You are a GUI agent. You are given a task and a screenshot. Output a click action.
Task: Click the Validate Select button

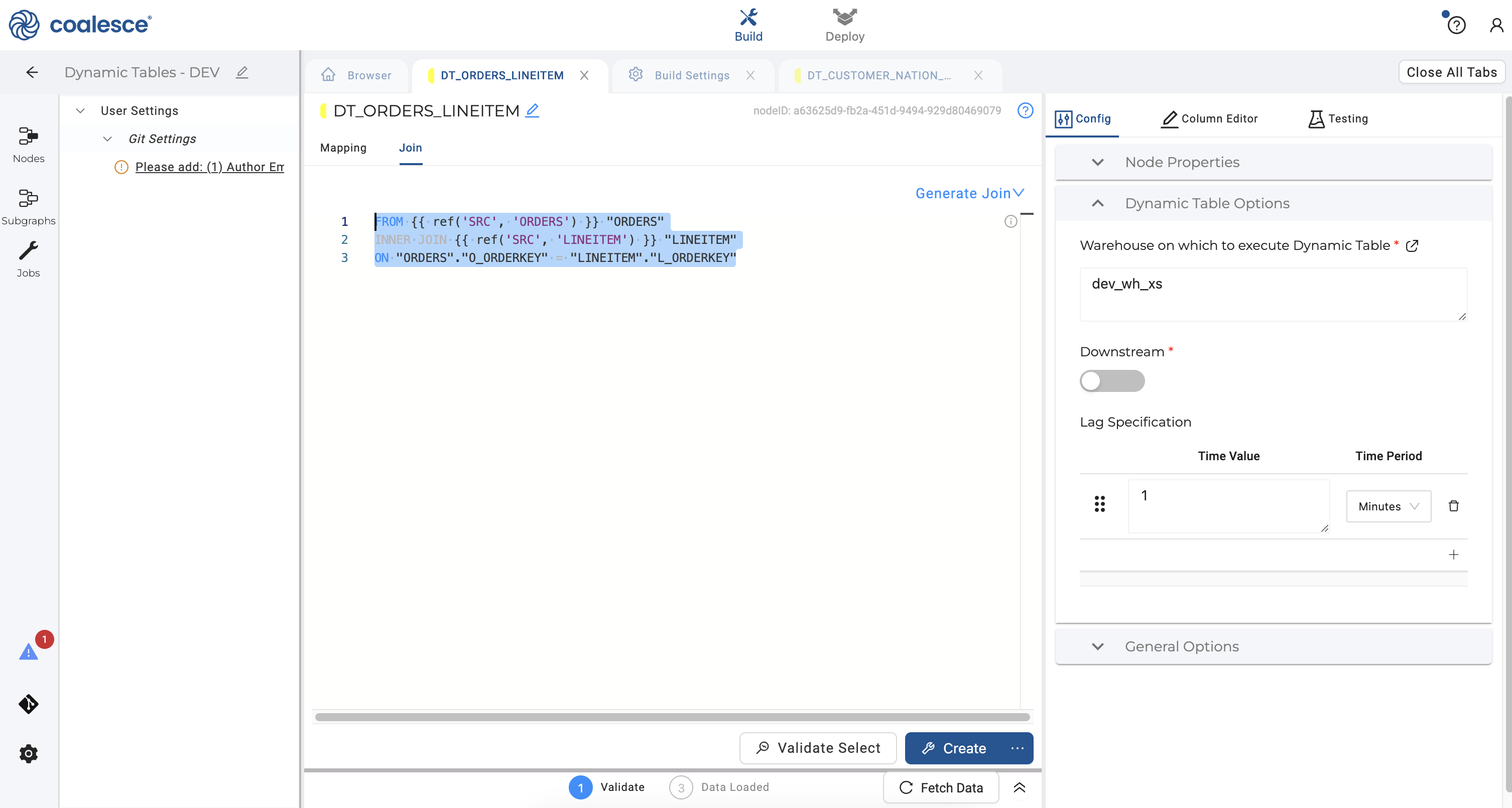[818, 748]
